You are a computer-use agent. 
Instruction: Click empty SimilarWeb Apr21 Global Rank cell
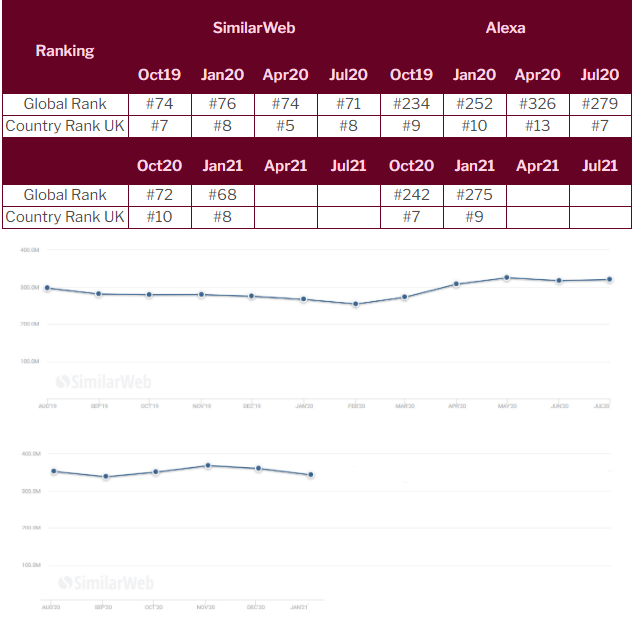tap(285, 195)
